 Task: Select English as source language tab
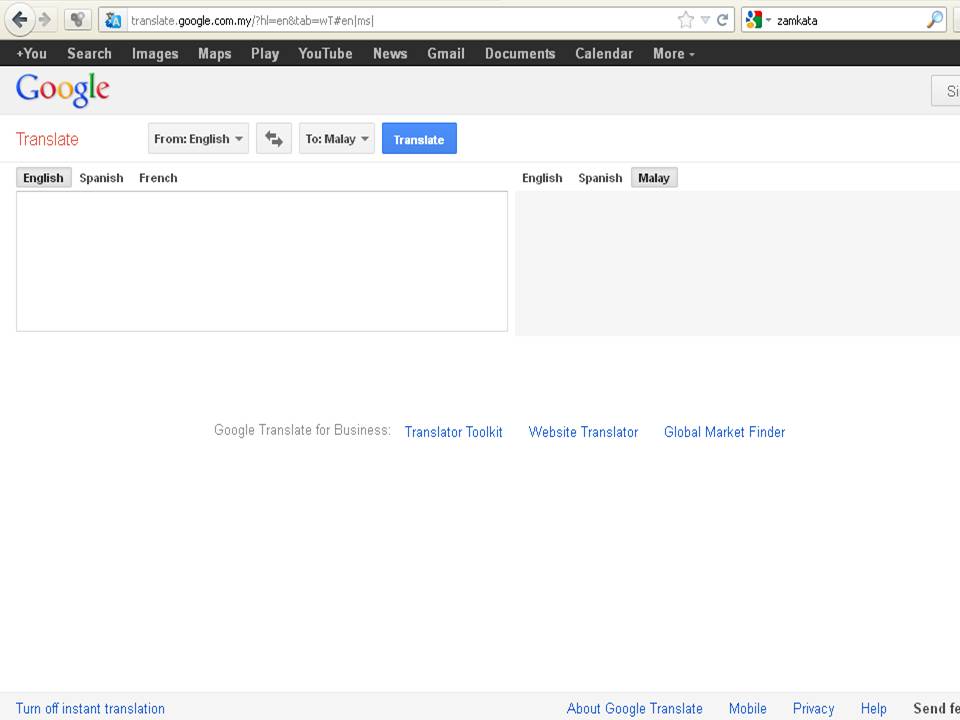[43, 178]
